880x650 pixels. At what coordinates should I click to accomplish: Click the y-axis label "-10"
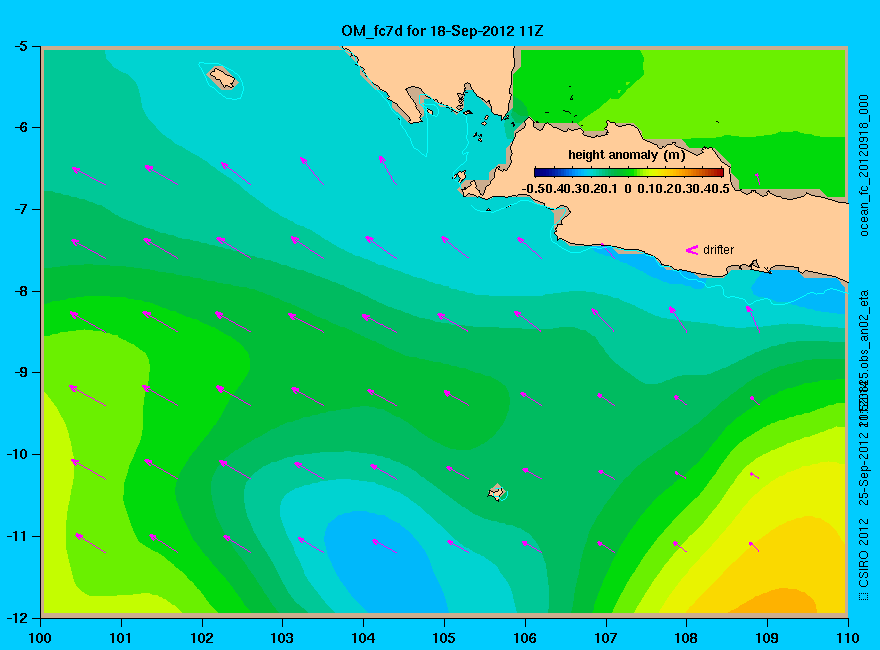(17, 454)
